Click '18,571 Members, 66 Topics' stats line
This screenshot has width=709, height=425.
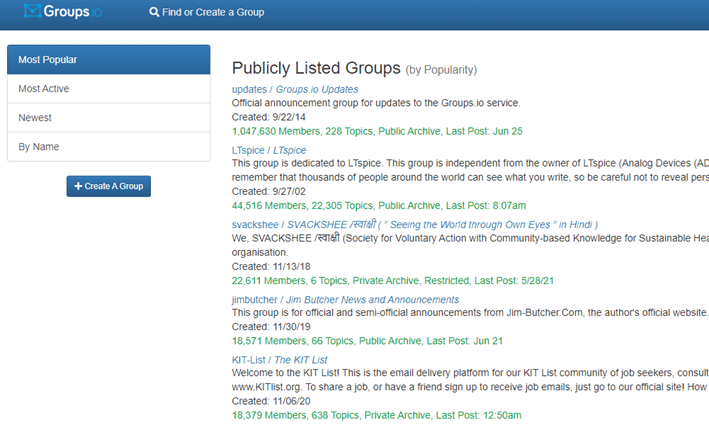(x=367, y=341)
